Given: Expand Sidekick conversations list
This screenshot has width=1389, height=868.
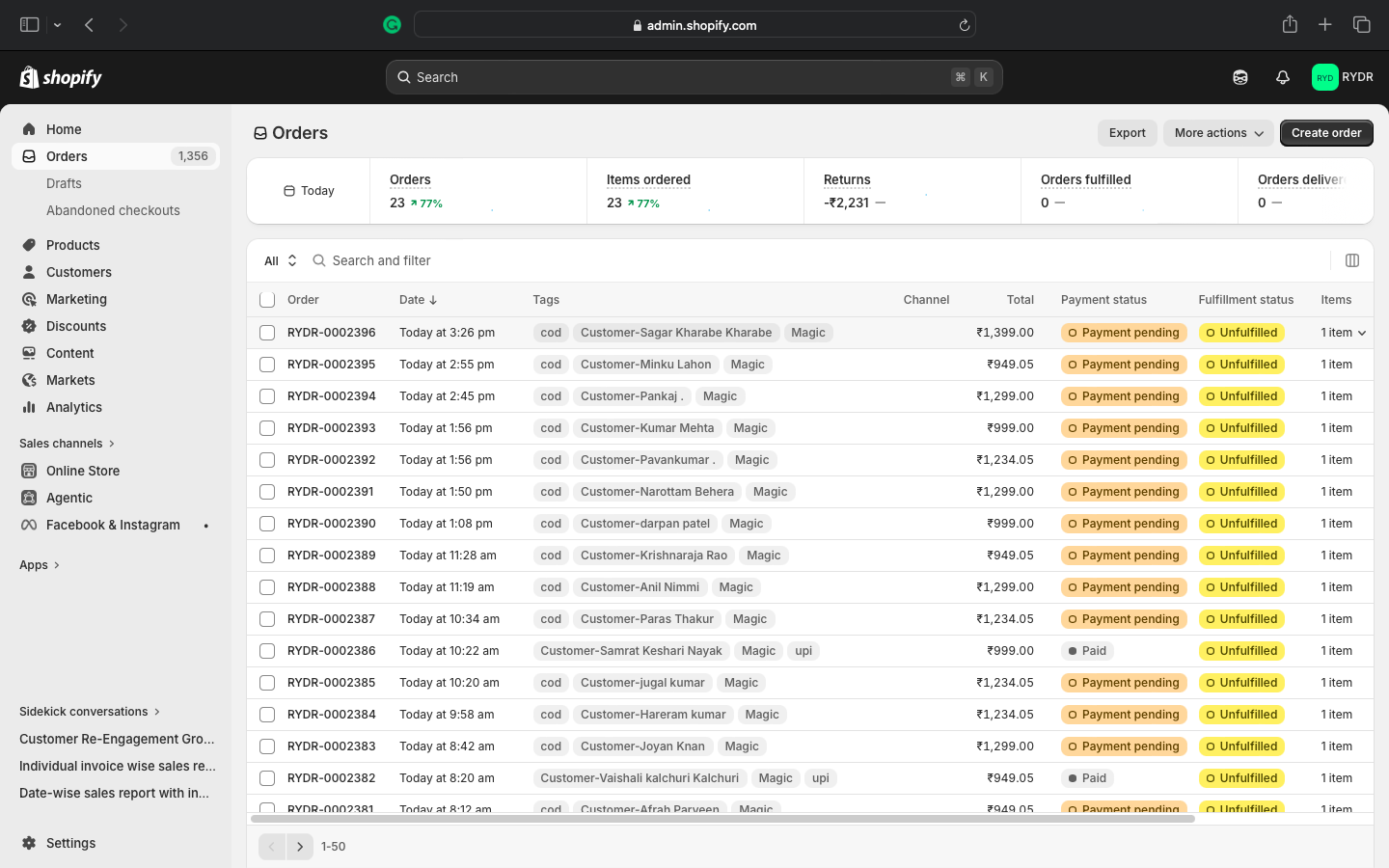Looking at the screenshot, I should click(90, 712).
